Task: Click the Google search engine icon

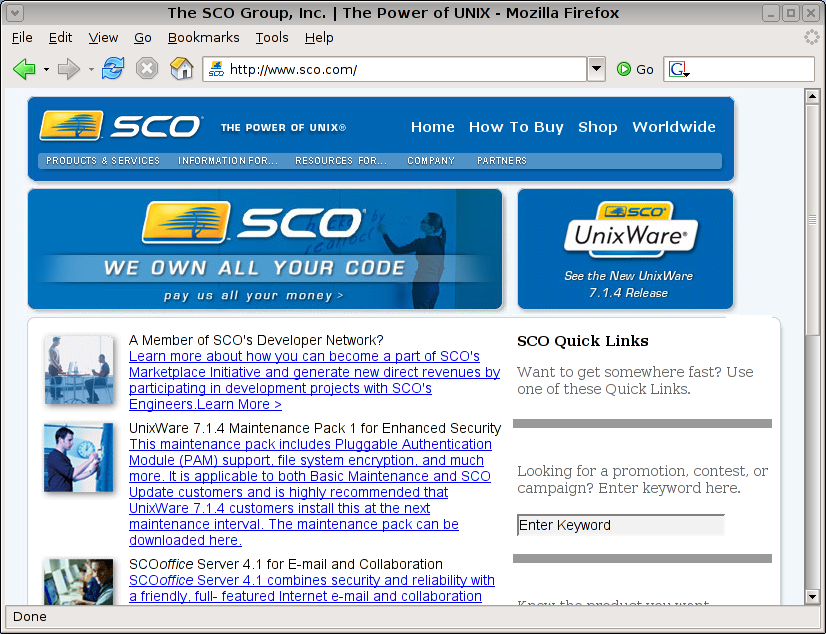Action: 677,69
